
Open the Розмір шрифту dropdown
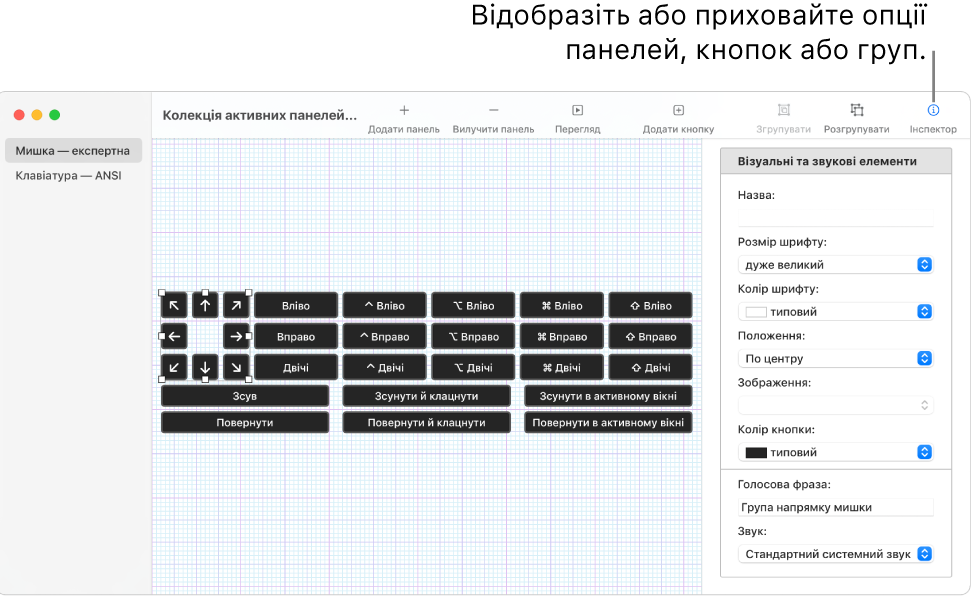835,265
